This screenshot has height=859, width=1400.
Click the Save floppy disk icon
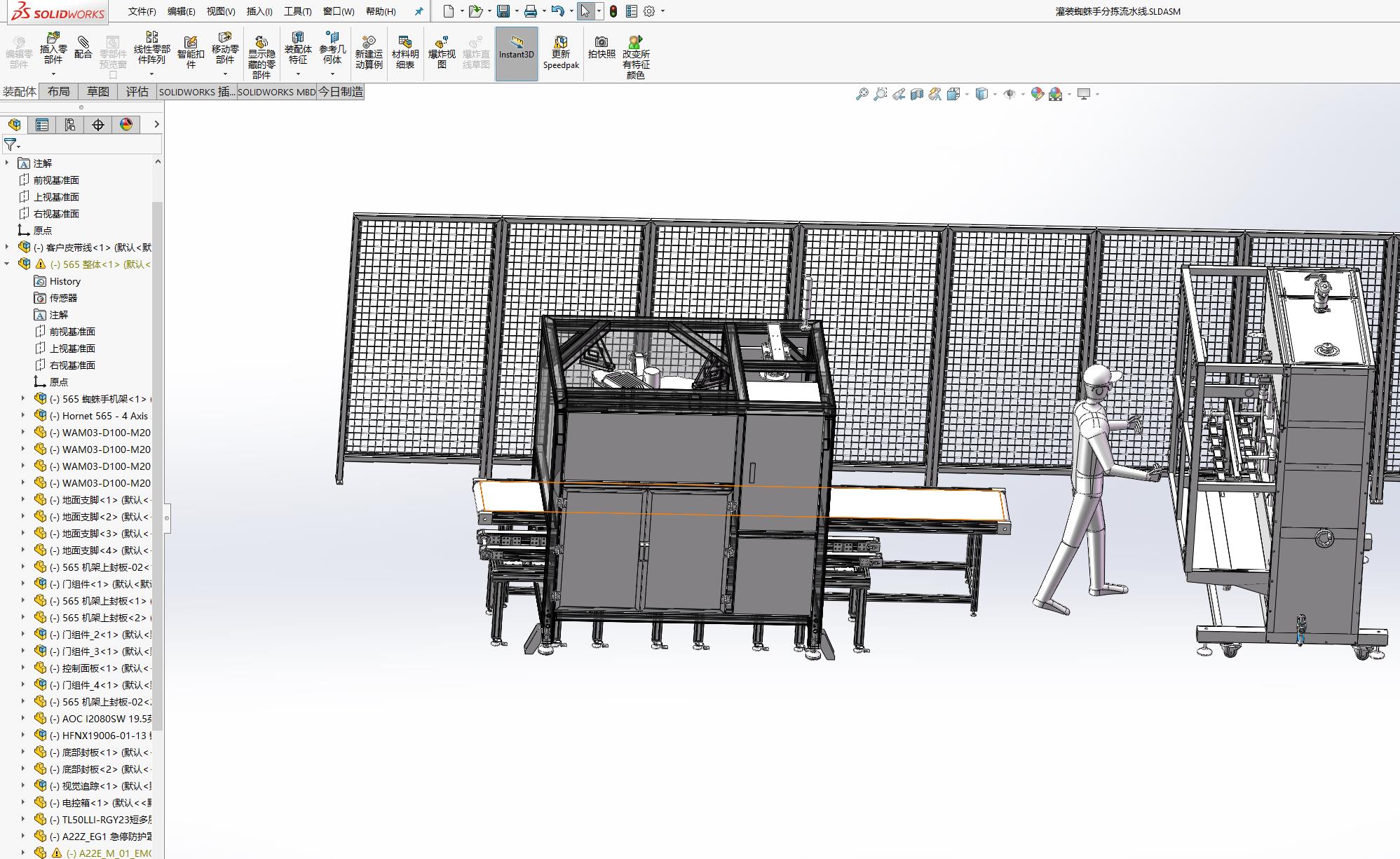(503, 11)
